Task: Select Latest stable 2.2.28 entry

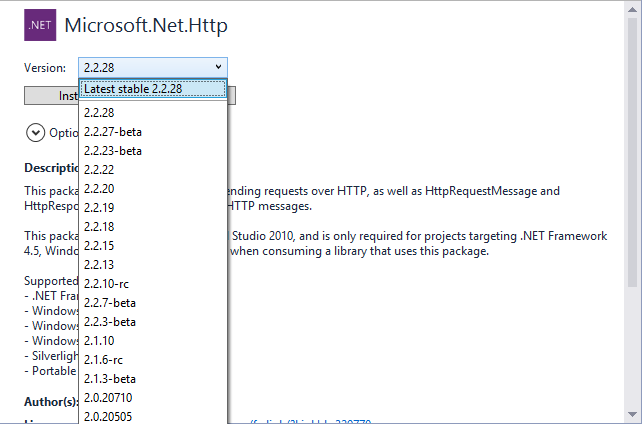Action: coord(153,89)
